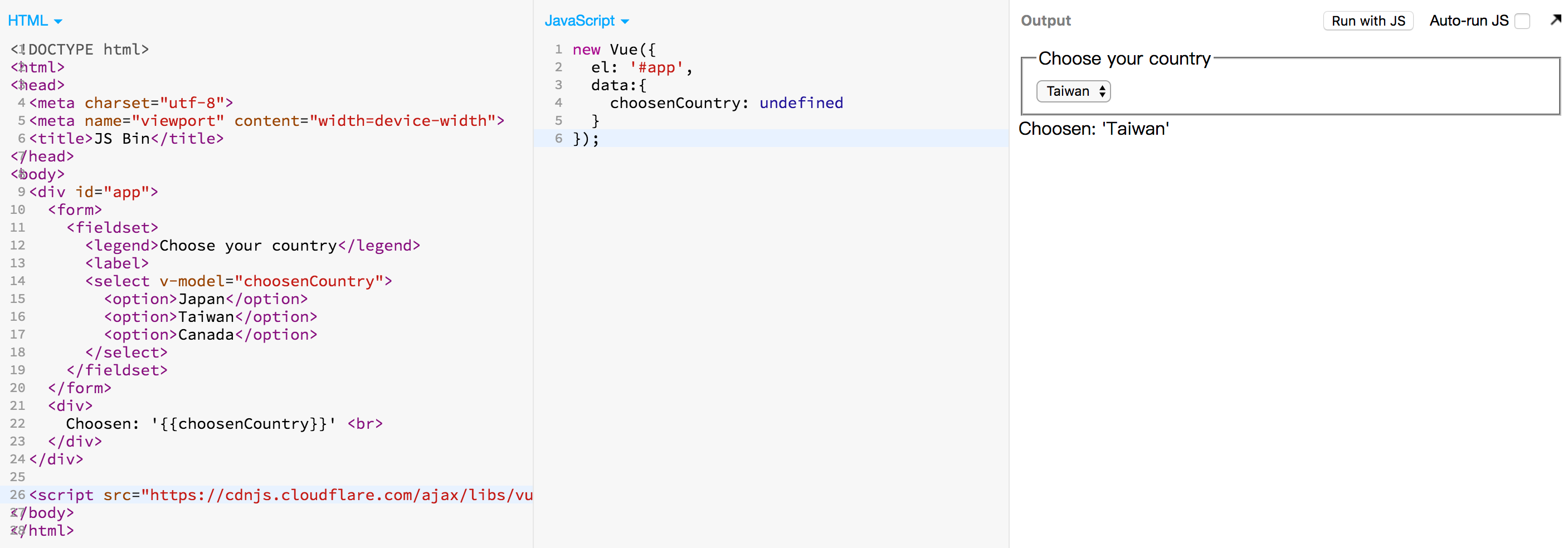
Task: Open the HTML panel dropdown caret
Action: point(59,21)
